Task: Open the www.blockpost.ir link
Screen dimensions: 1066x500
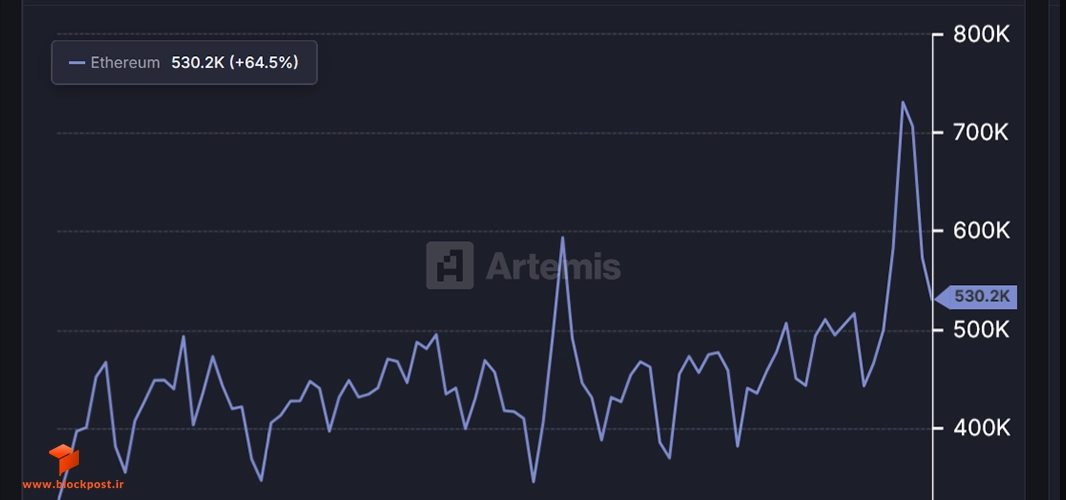Action: tap(73, 485)
